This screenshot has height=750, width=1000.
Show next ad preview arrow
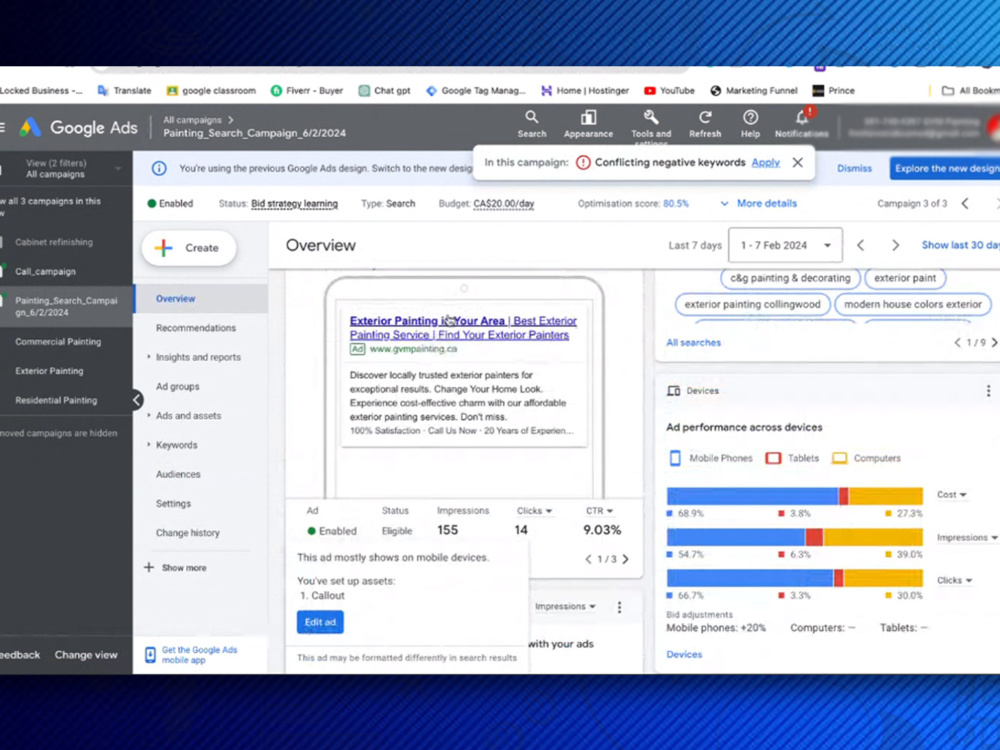[x=626, y=559]
